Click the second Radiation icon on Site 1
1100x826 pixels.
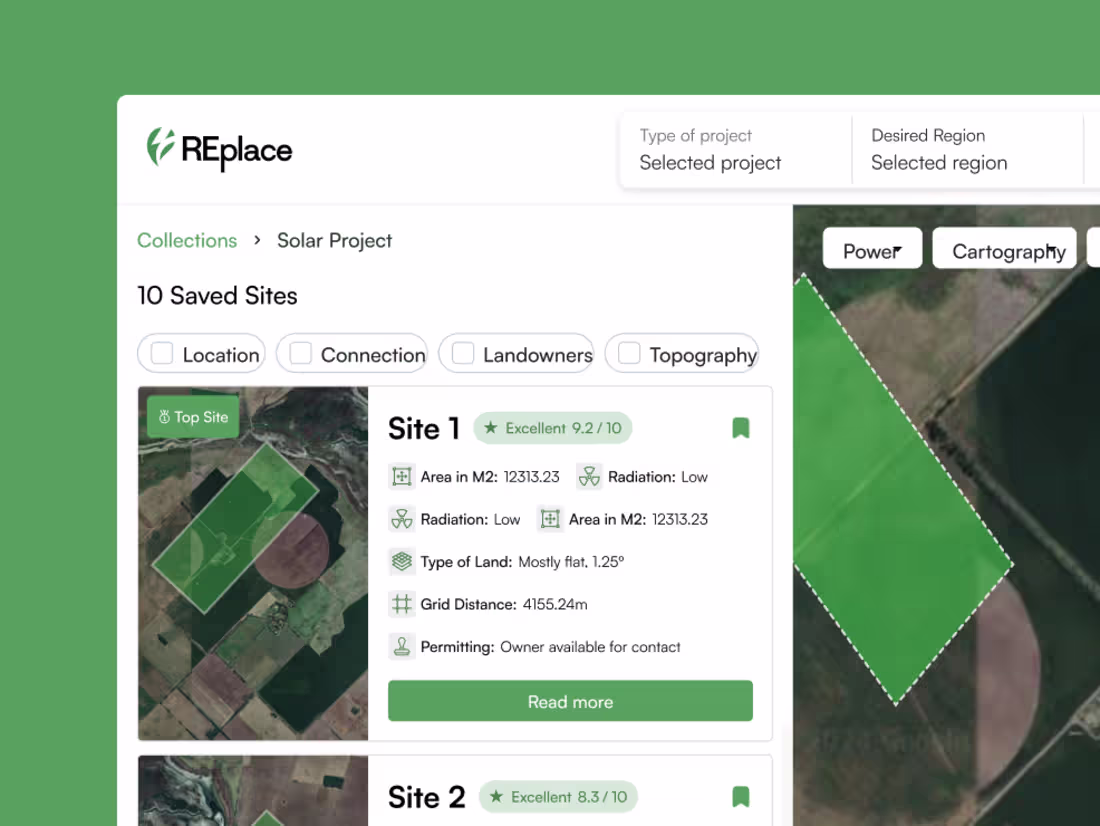[x=402, y=519]
